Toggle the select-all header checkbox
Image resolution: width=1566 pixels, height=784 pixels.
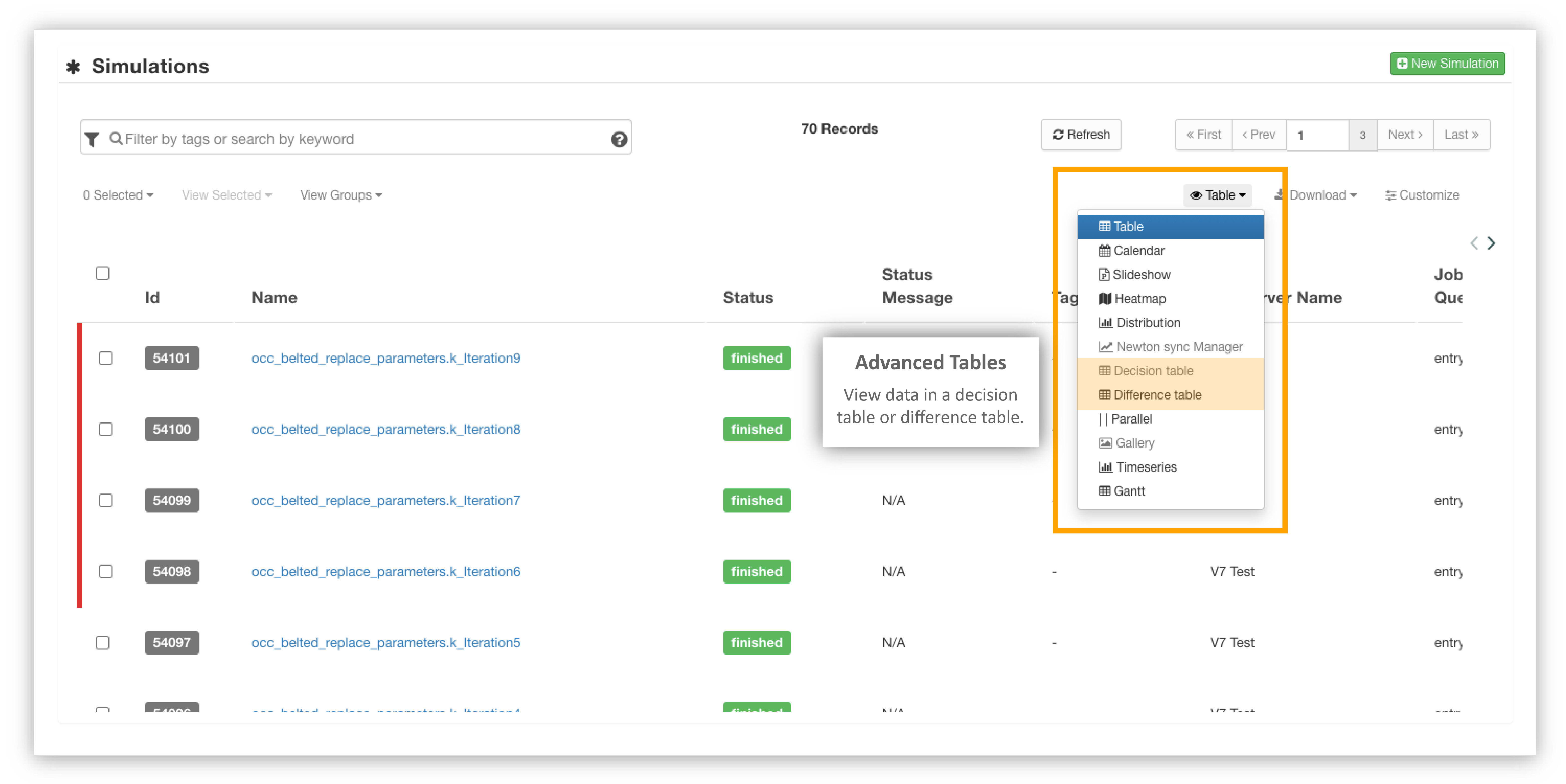(102, 274)
